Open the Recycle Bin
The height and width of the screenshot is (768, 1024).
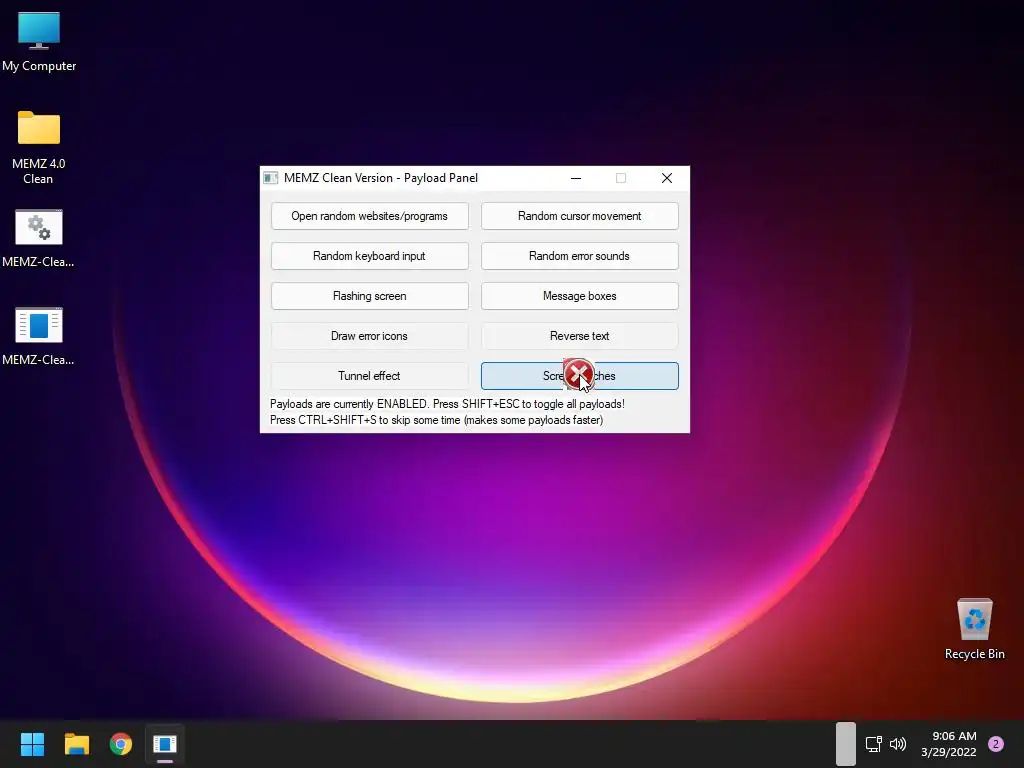click(x=974, y=629)
